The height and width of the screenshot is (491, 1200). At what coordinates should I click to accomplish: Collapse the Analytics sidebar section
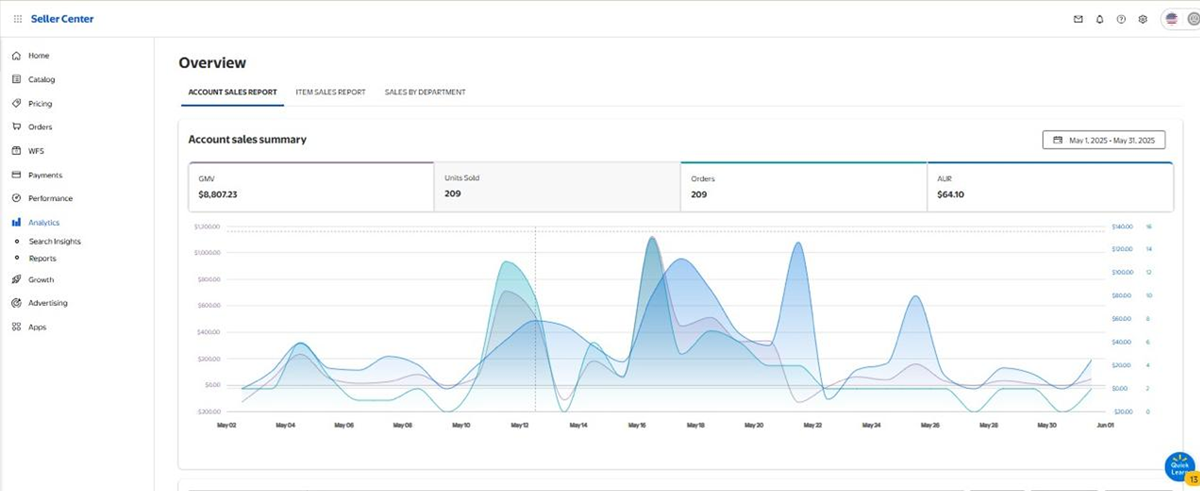tap(43, 223)
